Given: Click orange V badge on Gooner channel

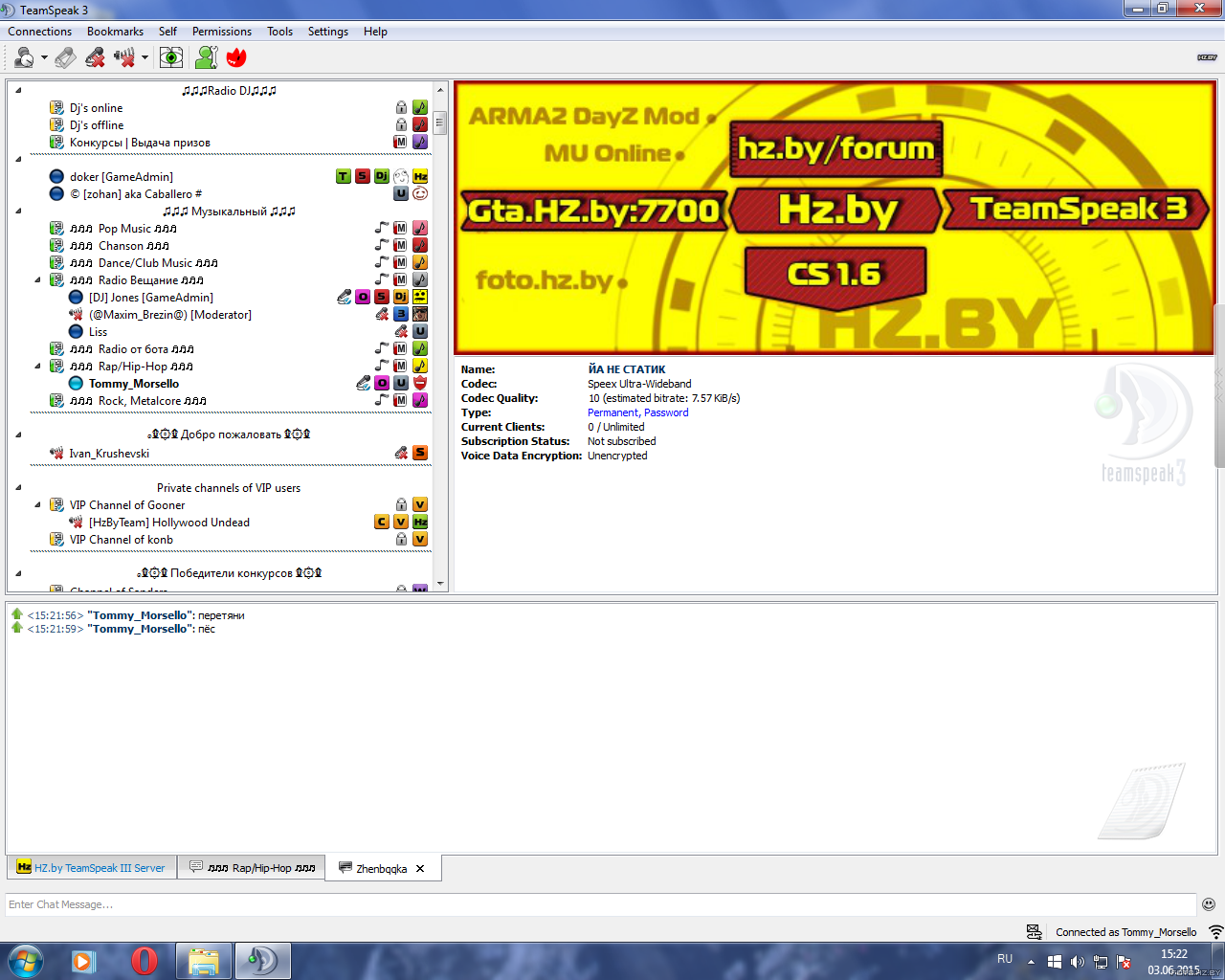Looking at the screenshot, I should coord(420,504).
